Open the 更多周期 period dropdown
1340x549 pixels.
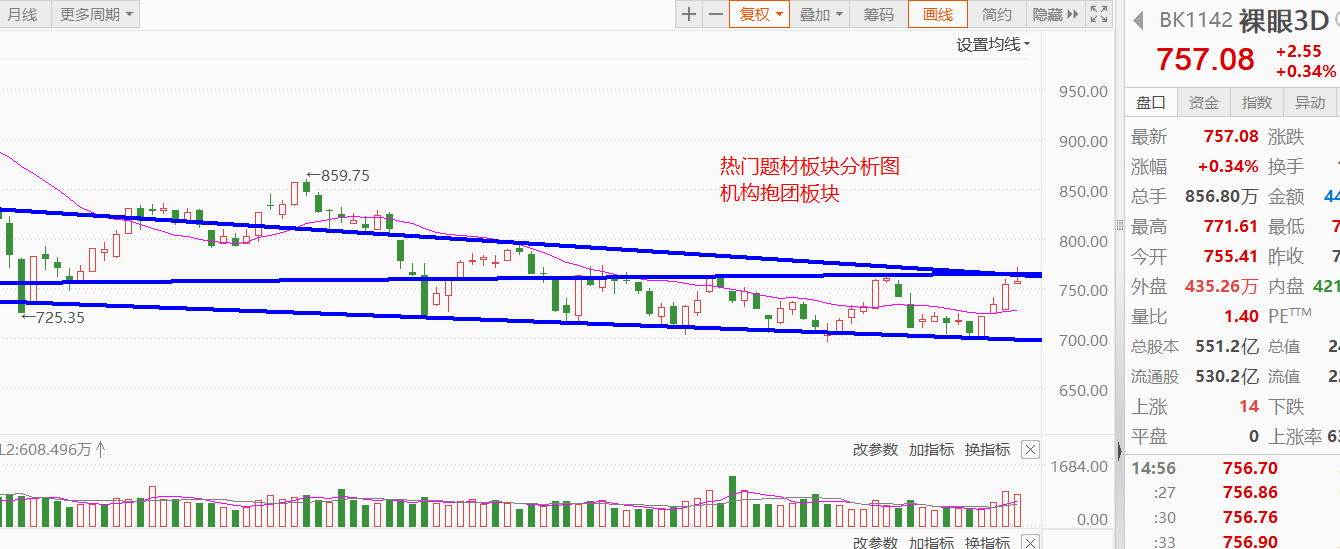[x=96, y=14]
